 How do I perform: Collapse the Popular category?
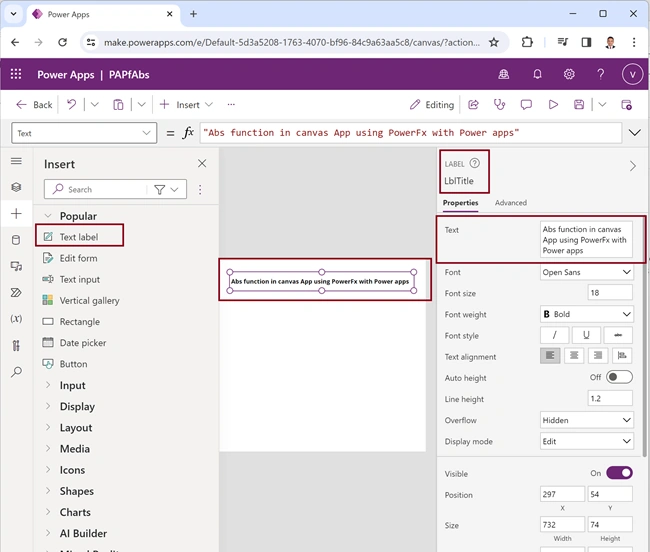48,216
